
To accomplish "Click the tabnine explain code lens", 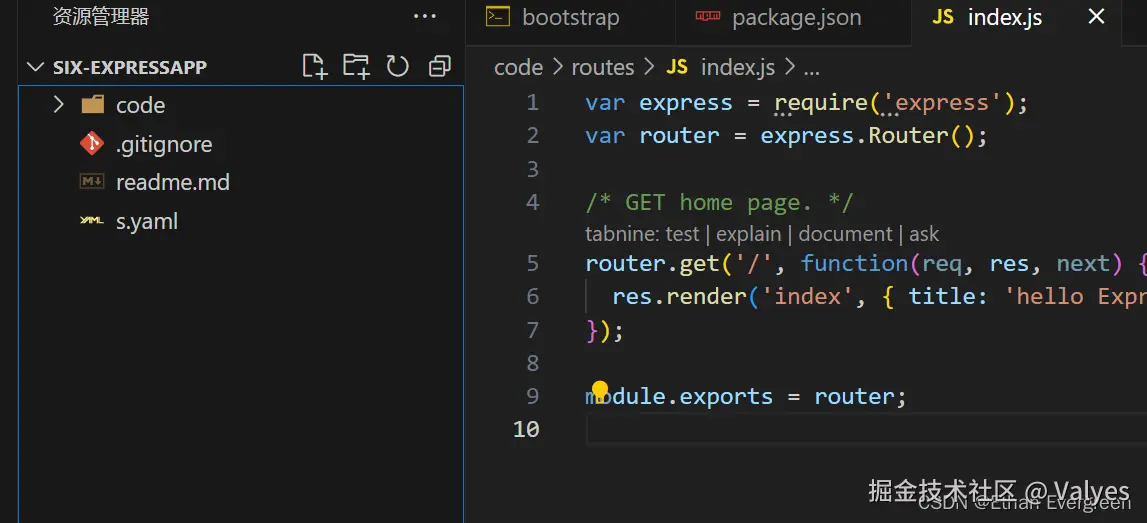I will coord(748,235).
